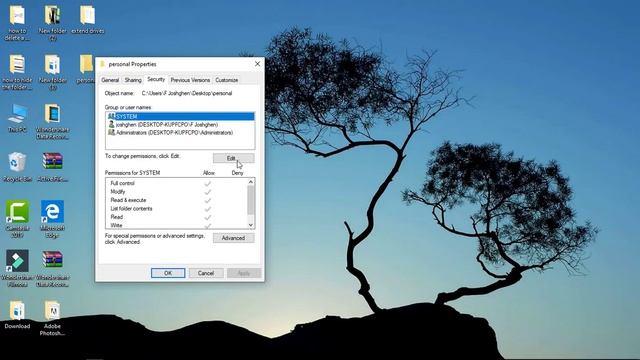
Task: Select the 'how to hide the folder' icon
Action: (17, 72)
